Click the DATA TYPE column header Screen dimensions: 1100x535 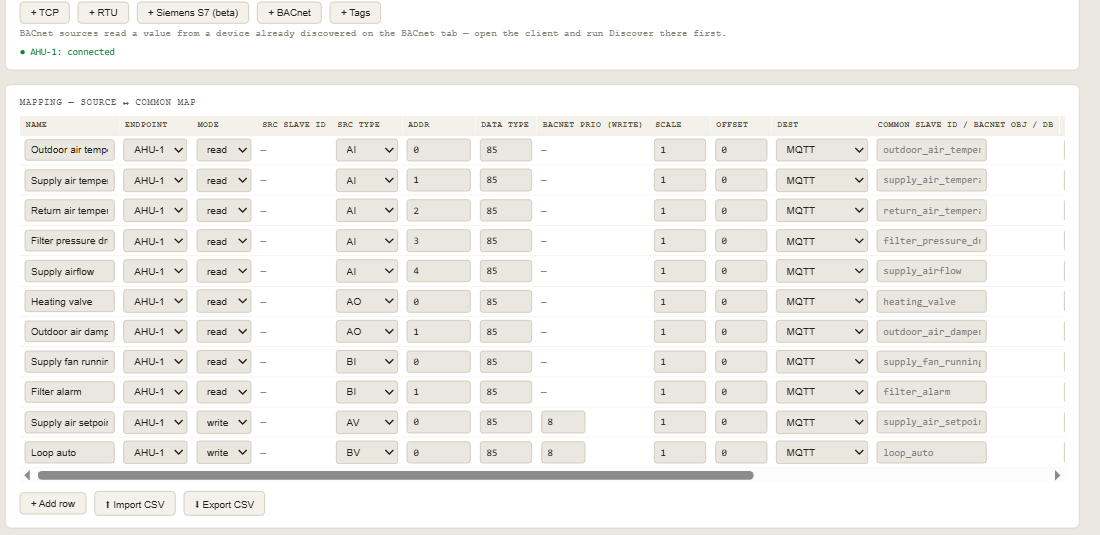pyautogui.click(x=504, y=125)
